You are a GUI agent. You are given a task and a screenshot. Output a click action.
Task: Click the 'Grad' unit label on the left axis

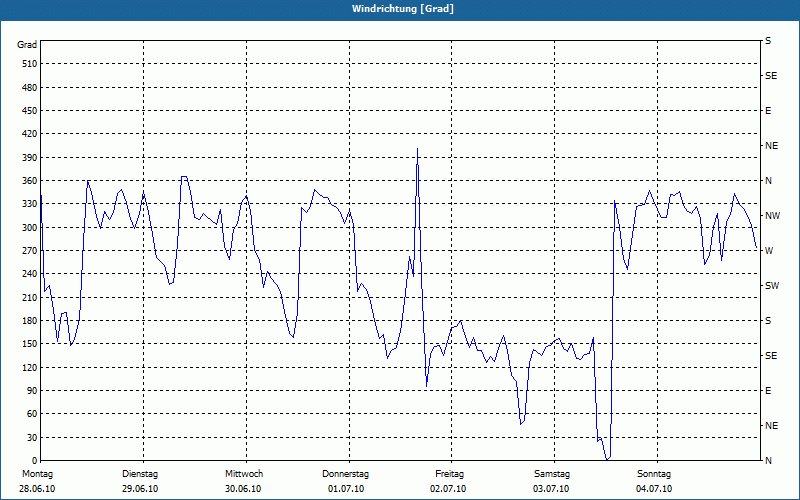27,45
